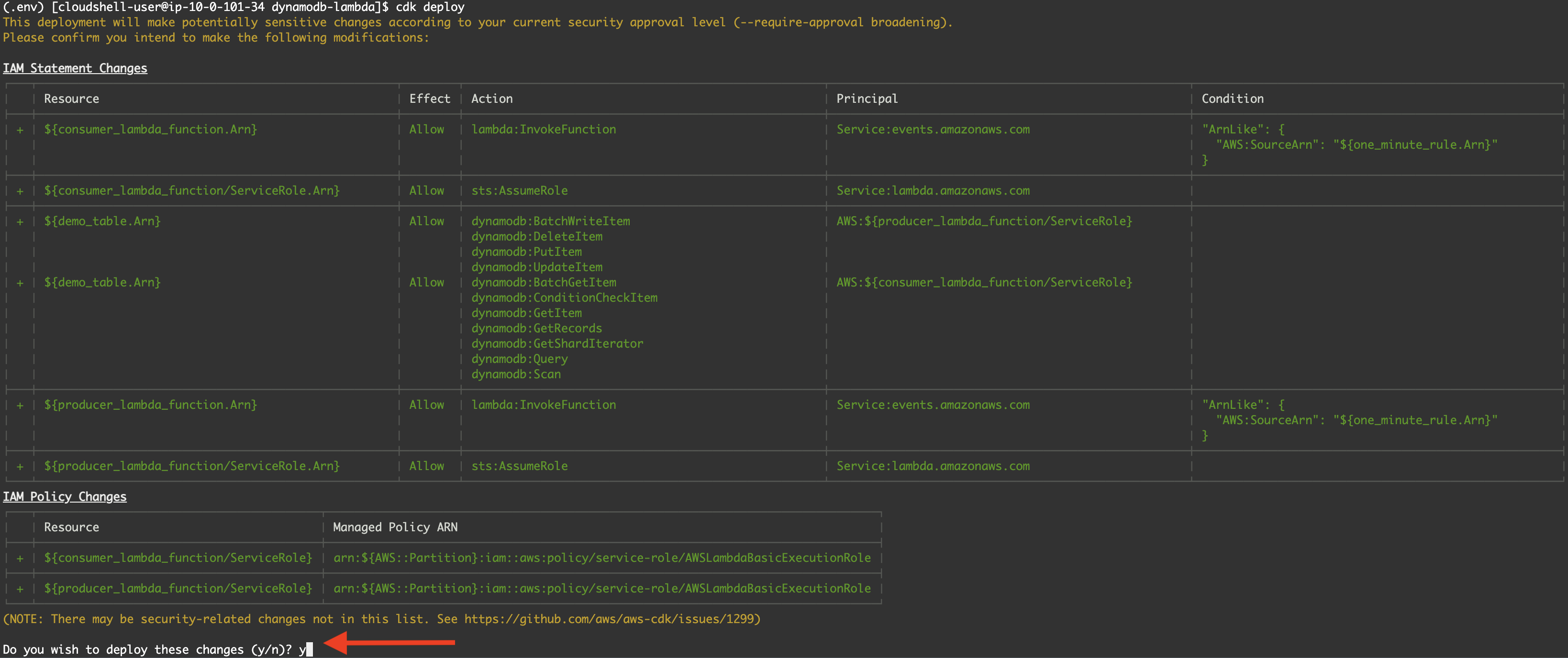Click the 'Condition' column header

point(1232,99)
